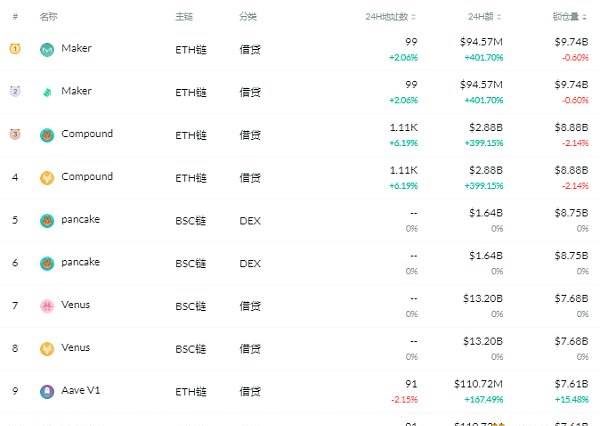Click the yellow icon in Compound row four
Image resolution: width=600 pixels, height=426 pixels.
47,178
